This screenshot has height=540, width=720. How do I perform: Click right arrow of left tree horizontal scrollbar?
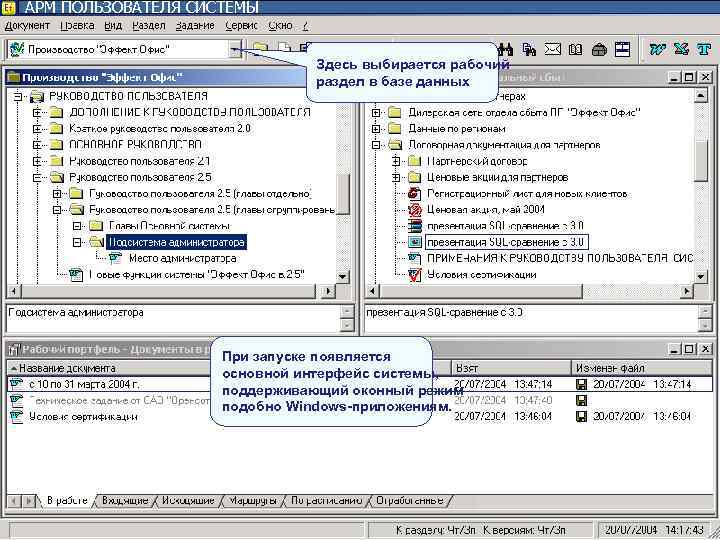327,291
